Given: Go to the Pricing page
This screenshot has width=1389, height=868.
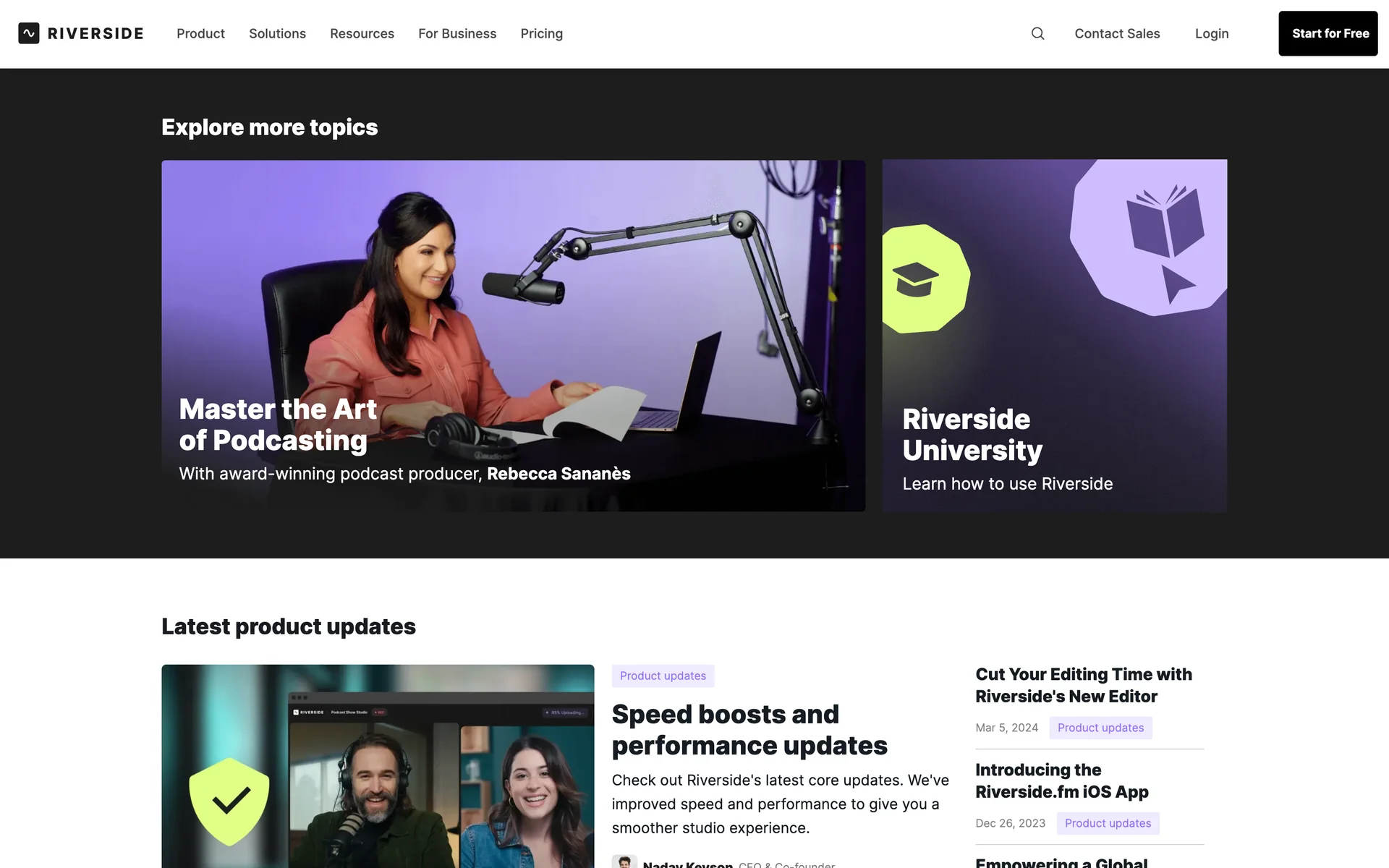Looking at the screenshot, I should click(541, 33).
